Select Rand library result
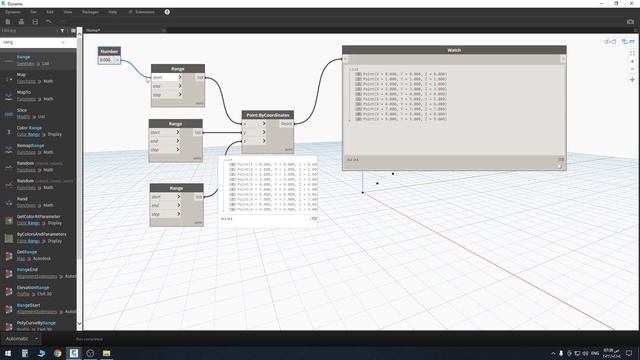This screenshot has width=640, height=360. coord(38,202)
